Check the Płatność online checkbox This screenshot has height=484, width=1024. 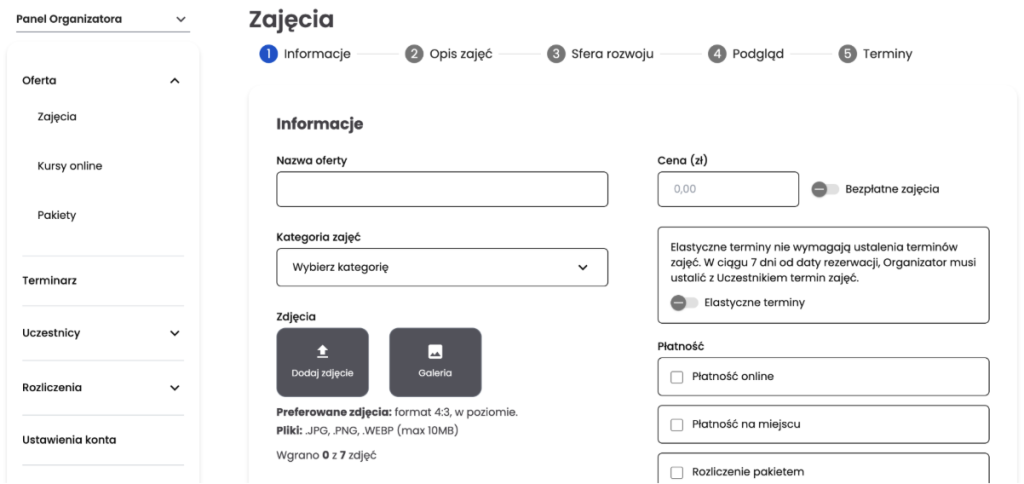coord(677,377)
